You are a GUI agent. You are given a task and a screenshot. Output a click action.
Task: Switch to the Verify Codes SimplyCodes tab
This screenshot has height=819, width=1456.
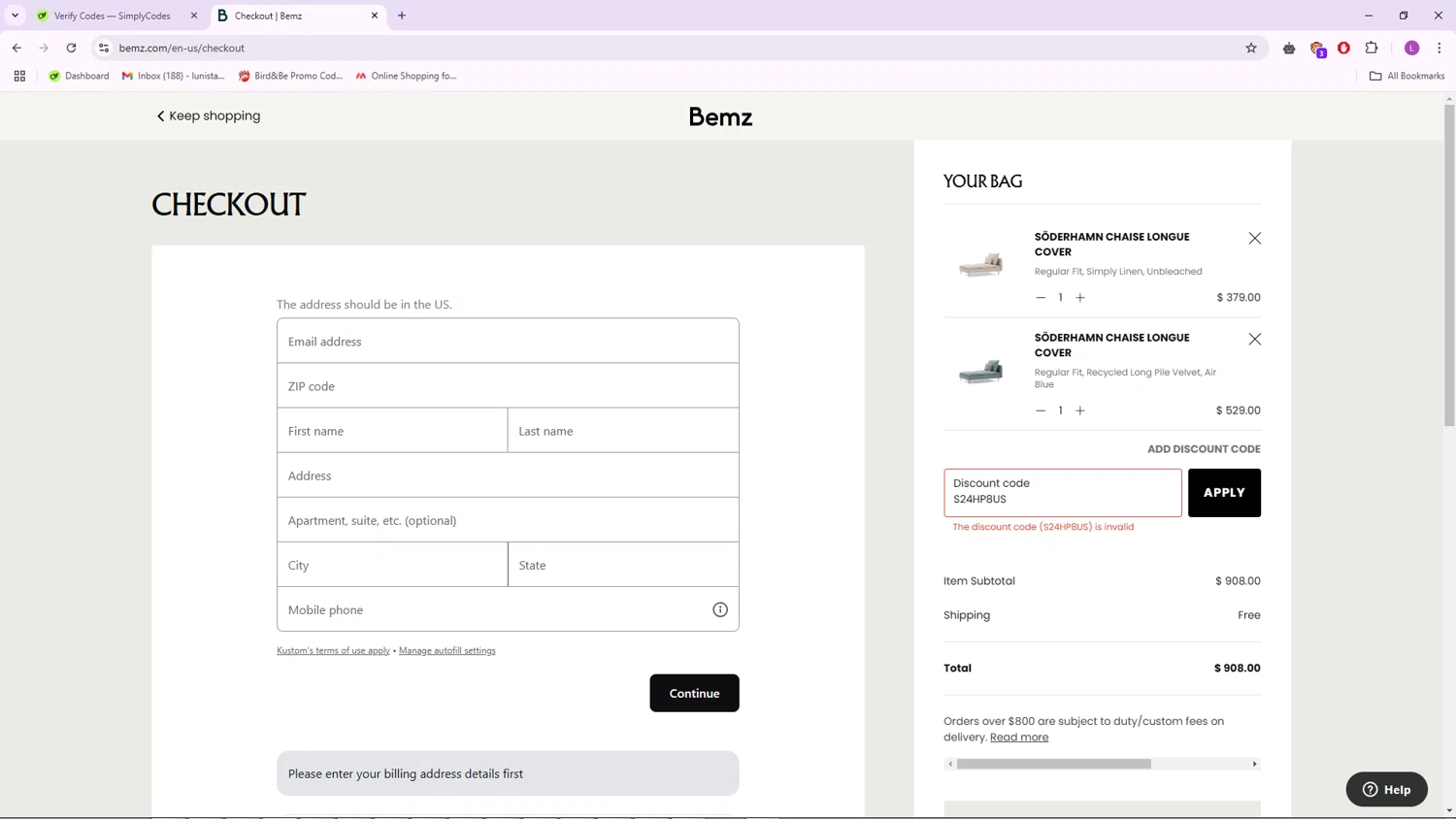pos(112,16)
